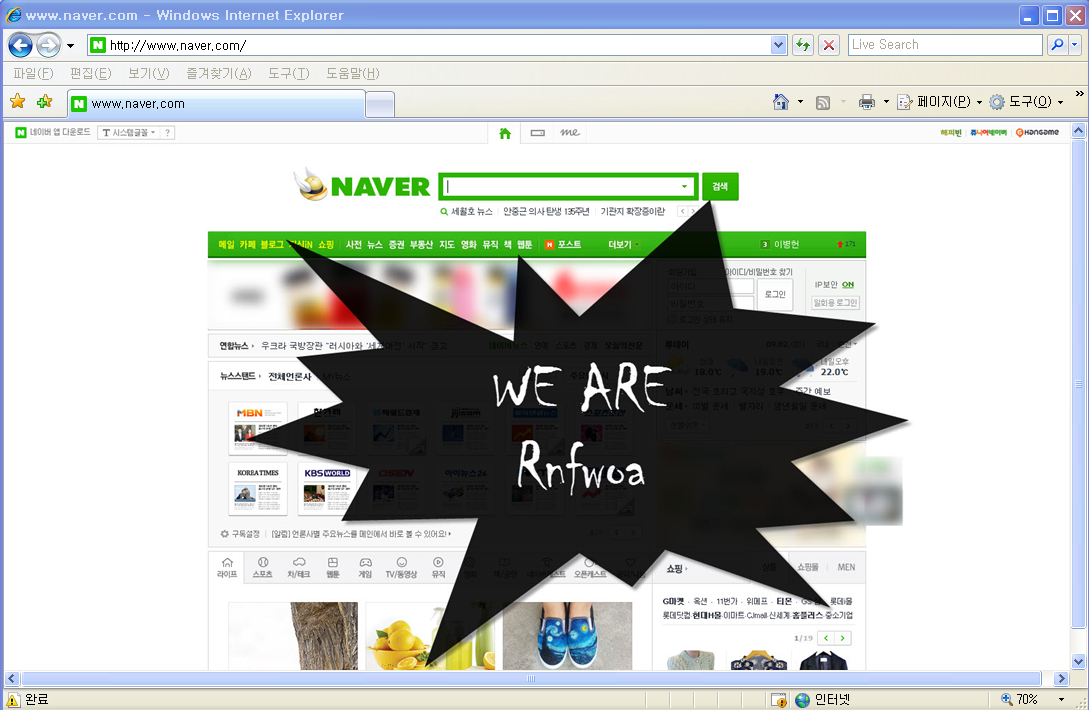Click the rectangle view icon beside home
This screenshot has height=710, width=1089.
(x=538, y=133)
